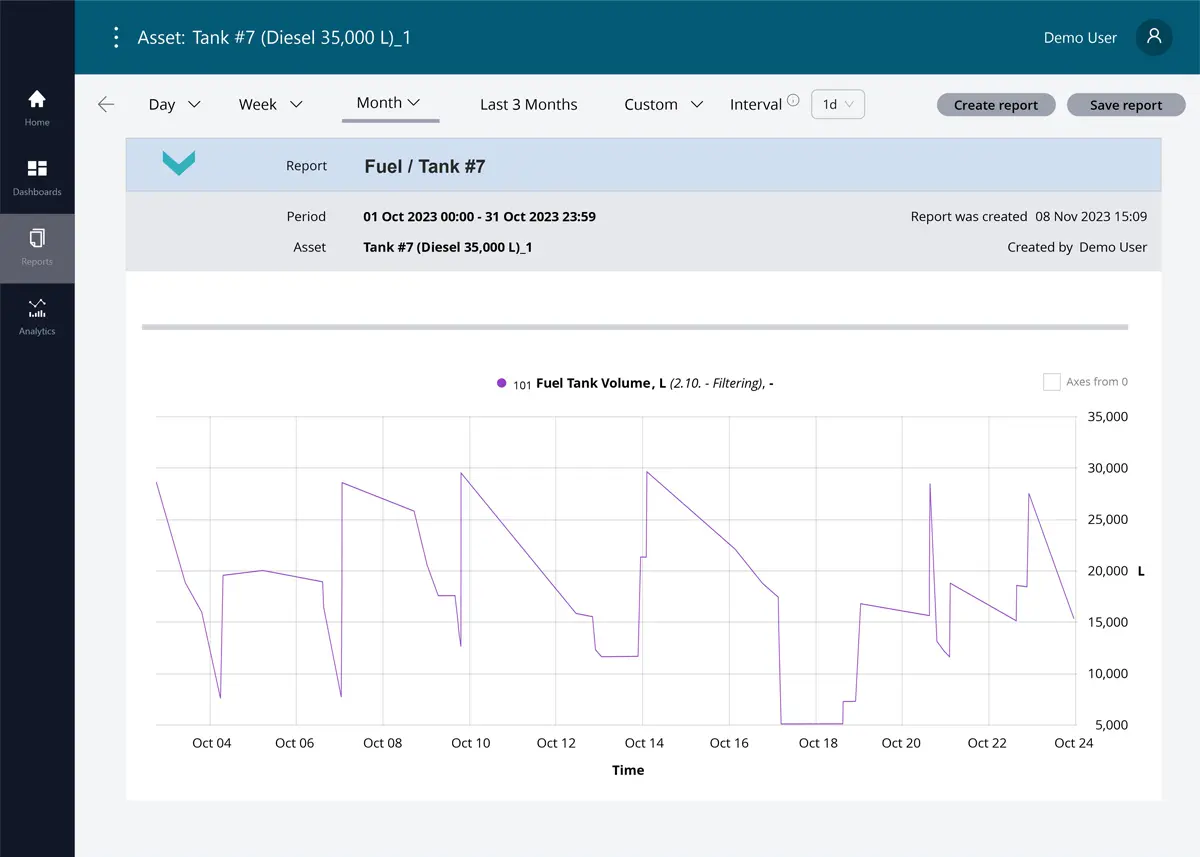Click the gray horizontal bar above chart
1200x857 pixels.
tap(635, 327)
